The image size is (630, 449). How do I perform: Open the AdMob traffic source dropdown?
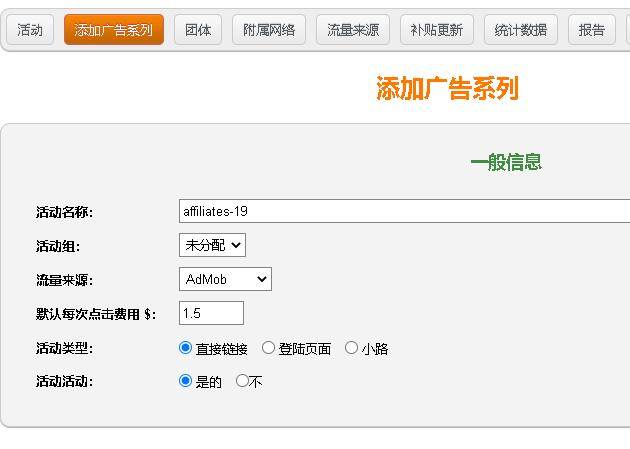point(225,279)
